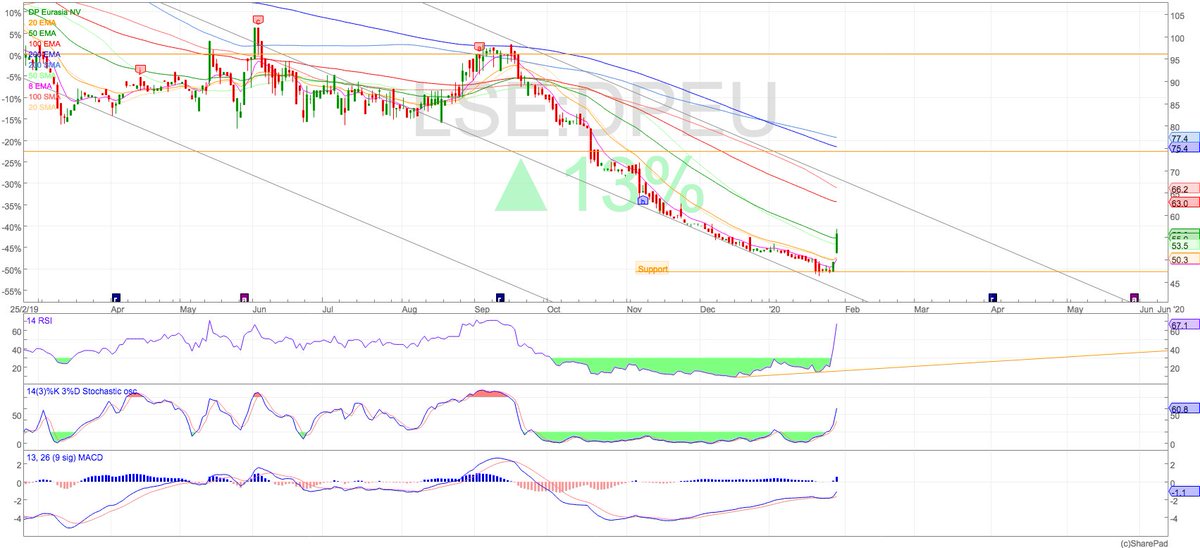Click the Jun '20 end date label
The width and height of the screenshot is (1200, 548).
(x=1169, y=310)
